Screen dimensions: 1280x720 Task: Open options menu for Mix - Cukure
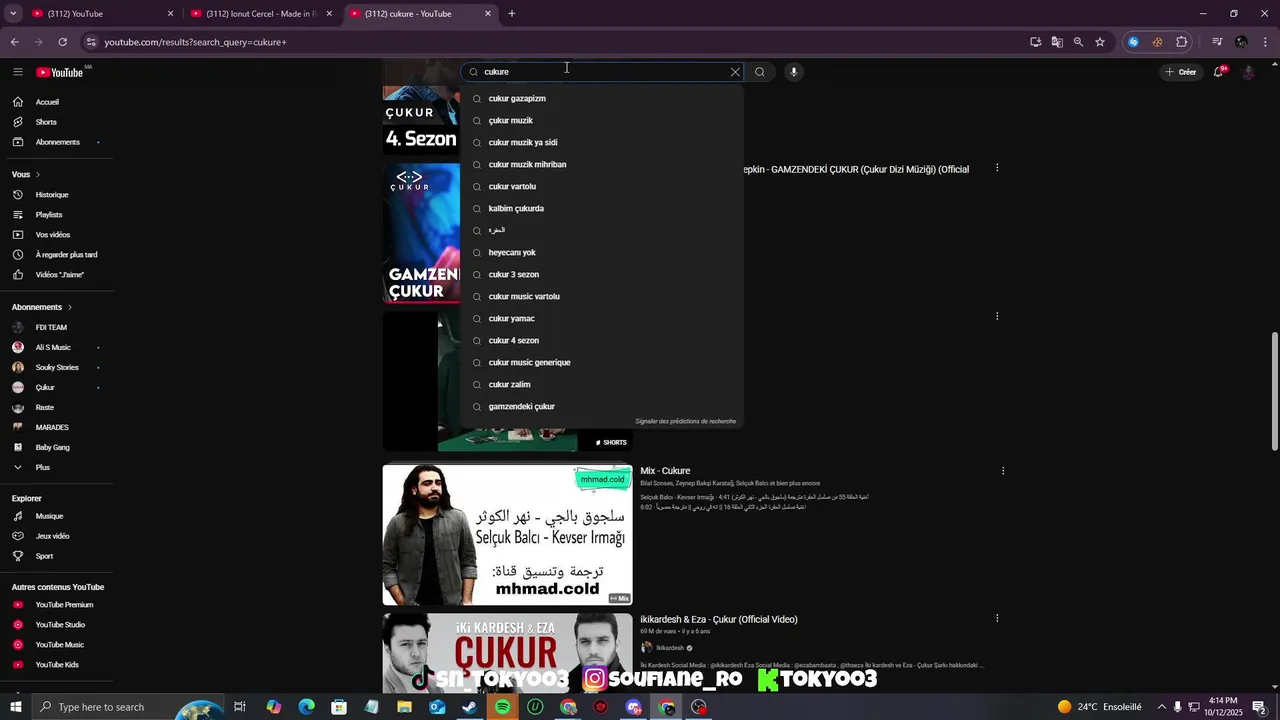1003,471
